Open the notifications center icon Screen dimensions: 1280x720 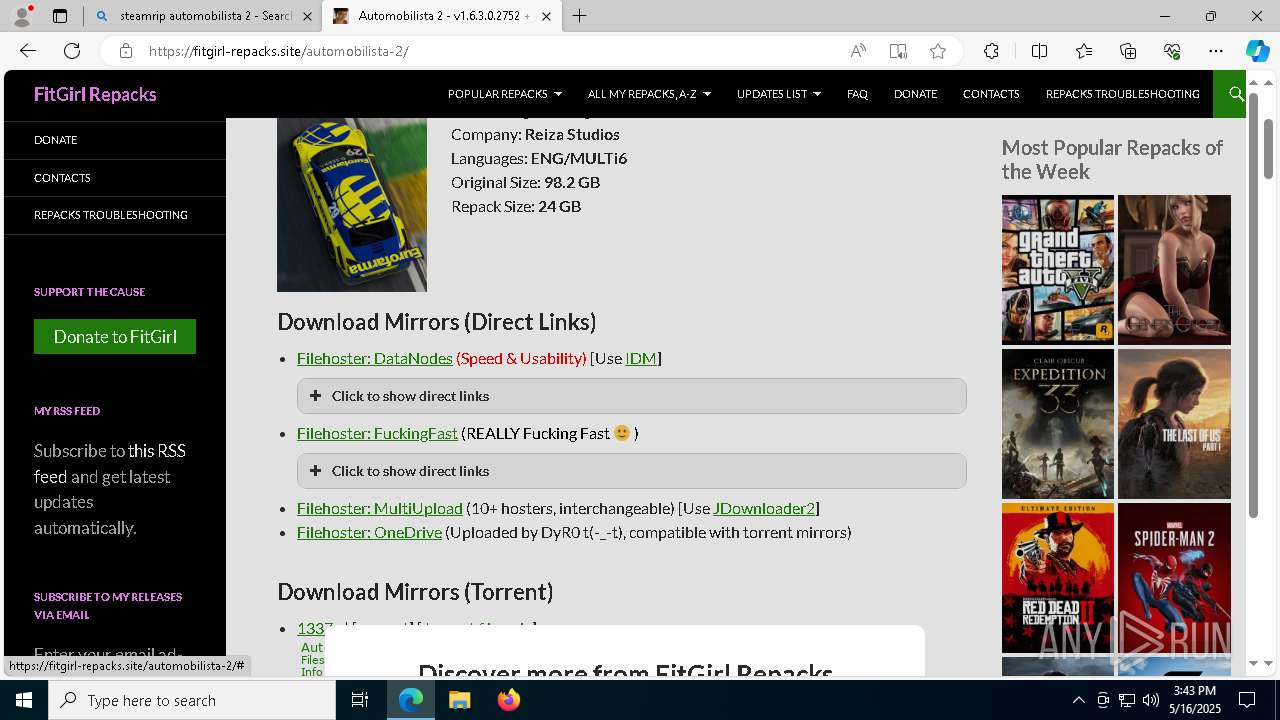point(1247,700)
